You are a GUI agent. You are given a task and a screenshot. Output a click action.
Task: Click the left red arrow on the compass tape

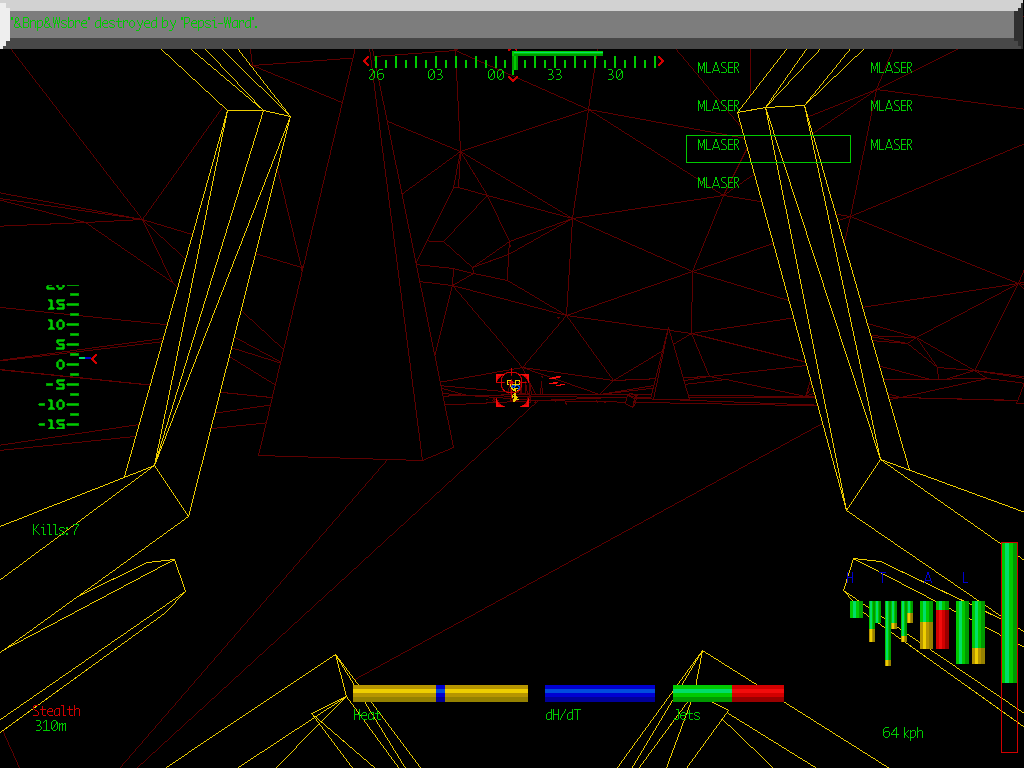coord(367,60)
